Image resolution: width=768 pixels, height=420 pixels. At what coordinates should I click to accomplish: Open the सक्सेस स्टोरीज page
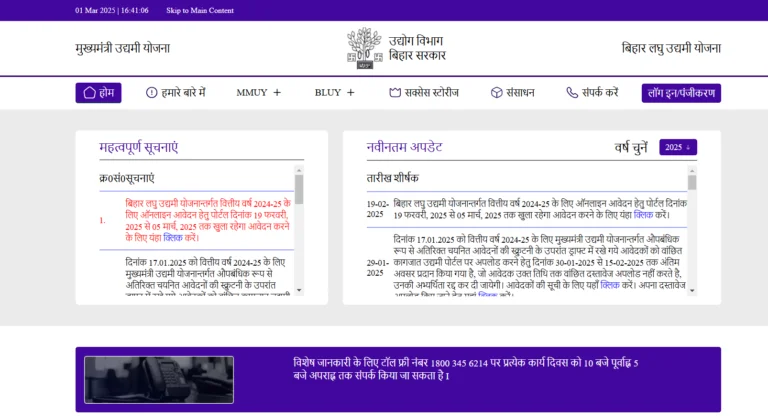tap(424, 93)
